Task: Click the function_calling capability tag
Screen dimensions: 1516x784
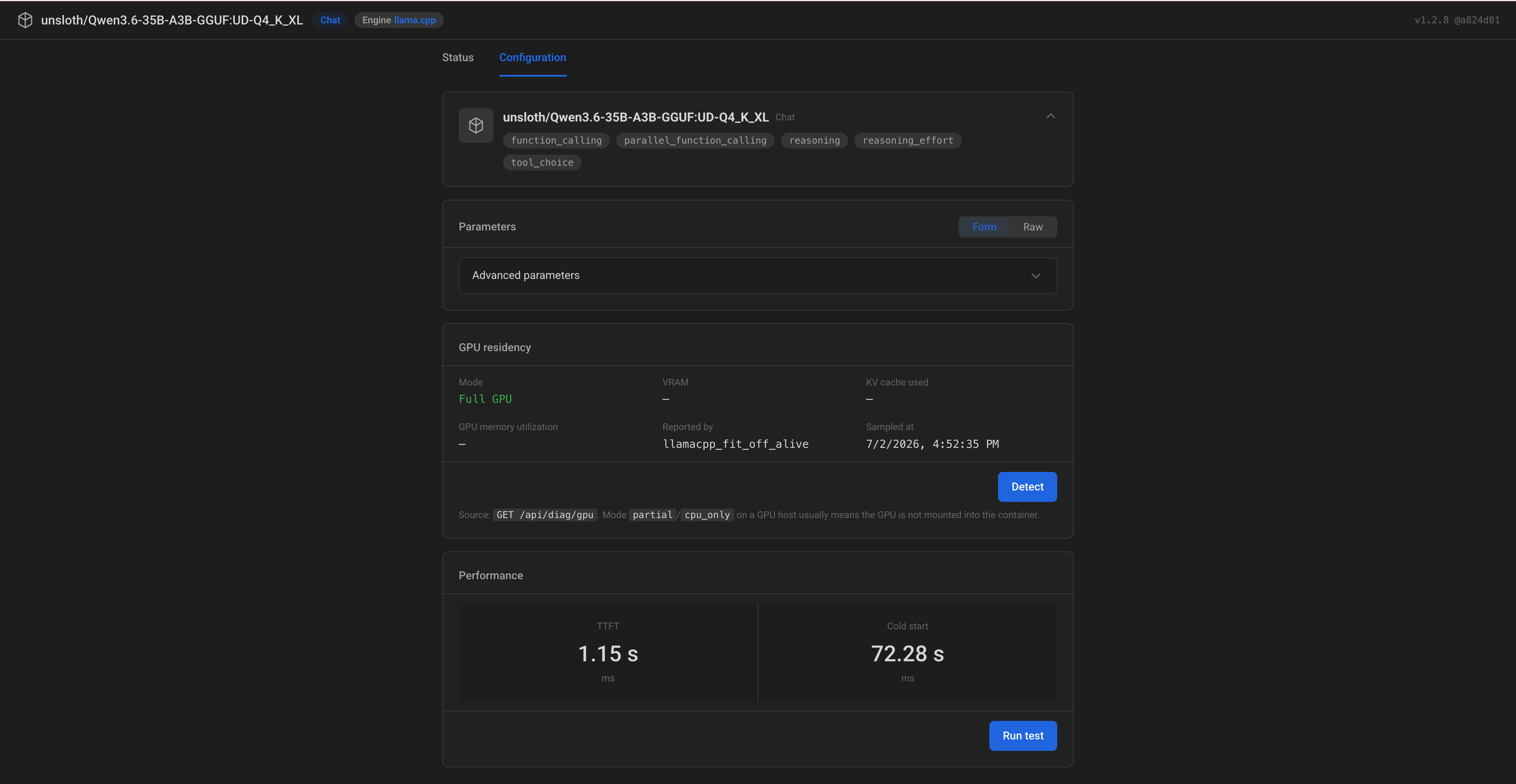Action: coord(556,140)
